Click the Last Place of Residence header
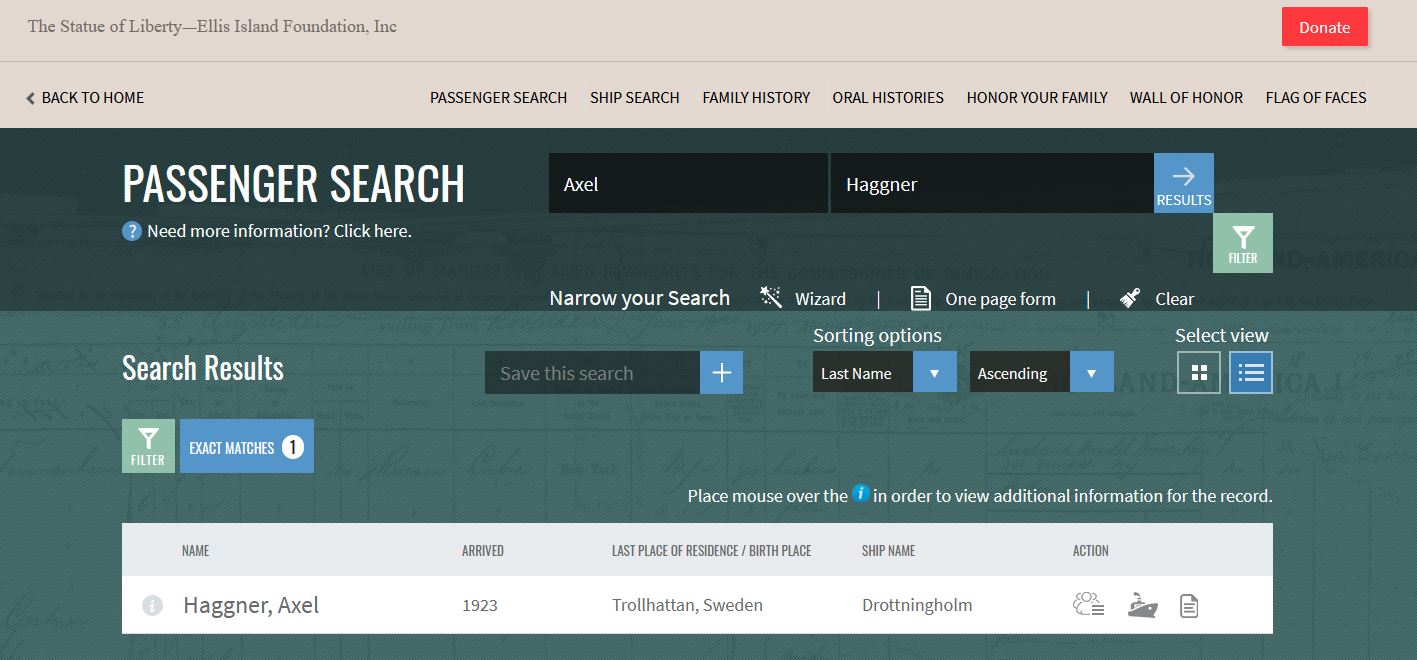 (x=712, y=551)
